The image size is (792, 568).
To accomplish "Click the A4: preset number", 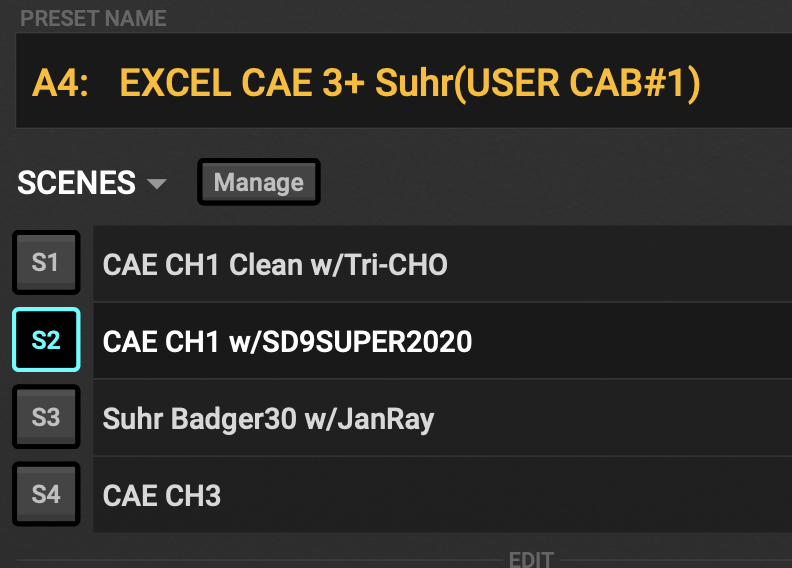I will [x=60, y=83].
